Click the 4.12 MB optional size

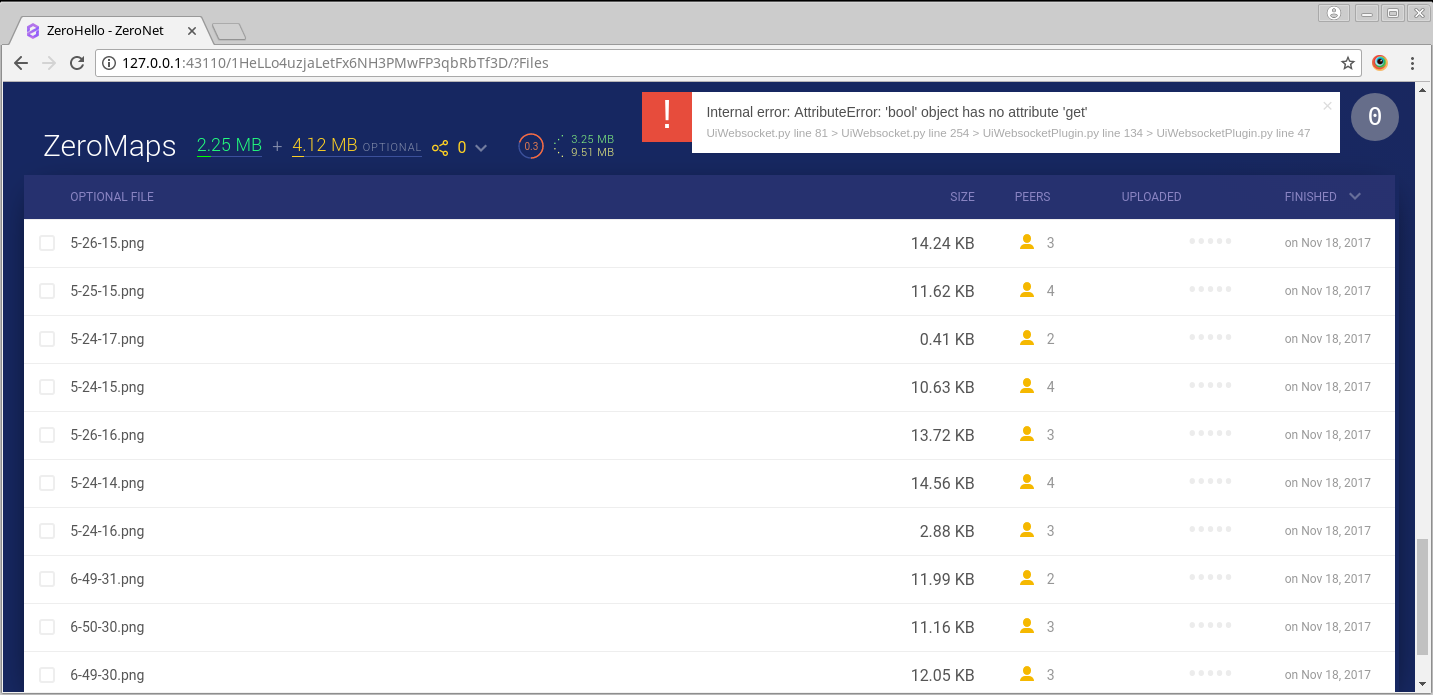pyautogui.click(x=324, y=145)
